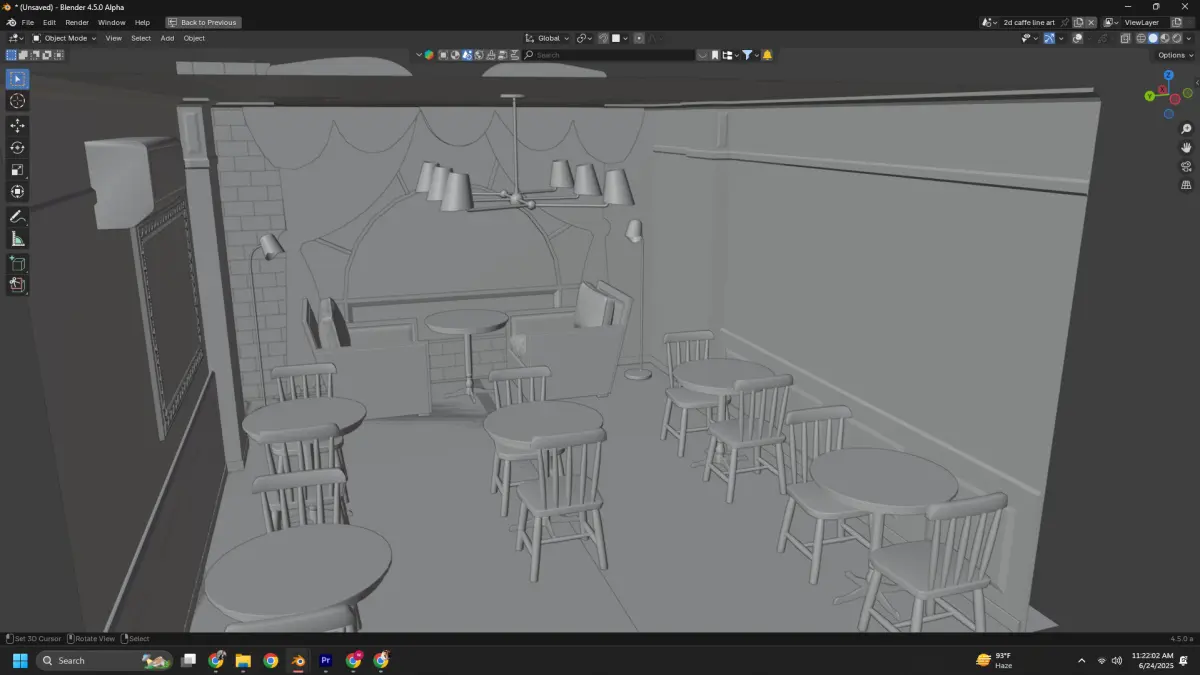Viewport: 1200px width, 675px height.
Task: Toggle the camera view icon
Action: tap(1186, 166)
